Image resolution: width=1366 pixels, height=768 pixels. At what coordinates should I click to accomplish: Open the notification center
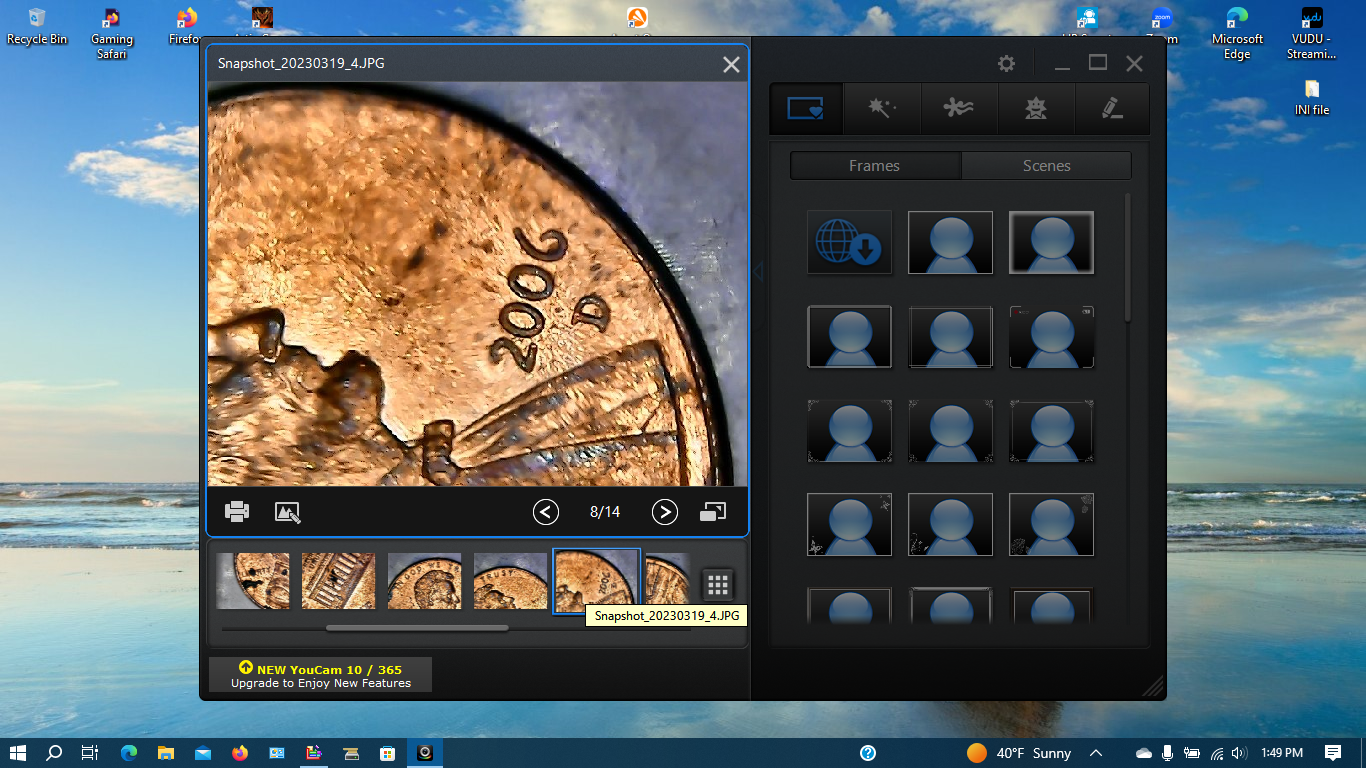pyautogui.click(x=1333, y=753)
